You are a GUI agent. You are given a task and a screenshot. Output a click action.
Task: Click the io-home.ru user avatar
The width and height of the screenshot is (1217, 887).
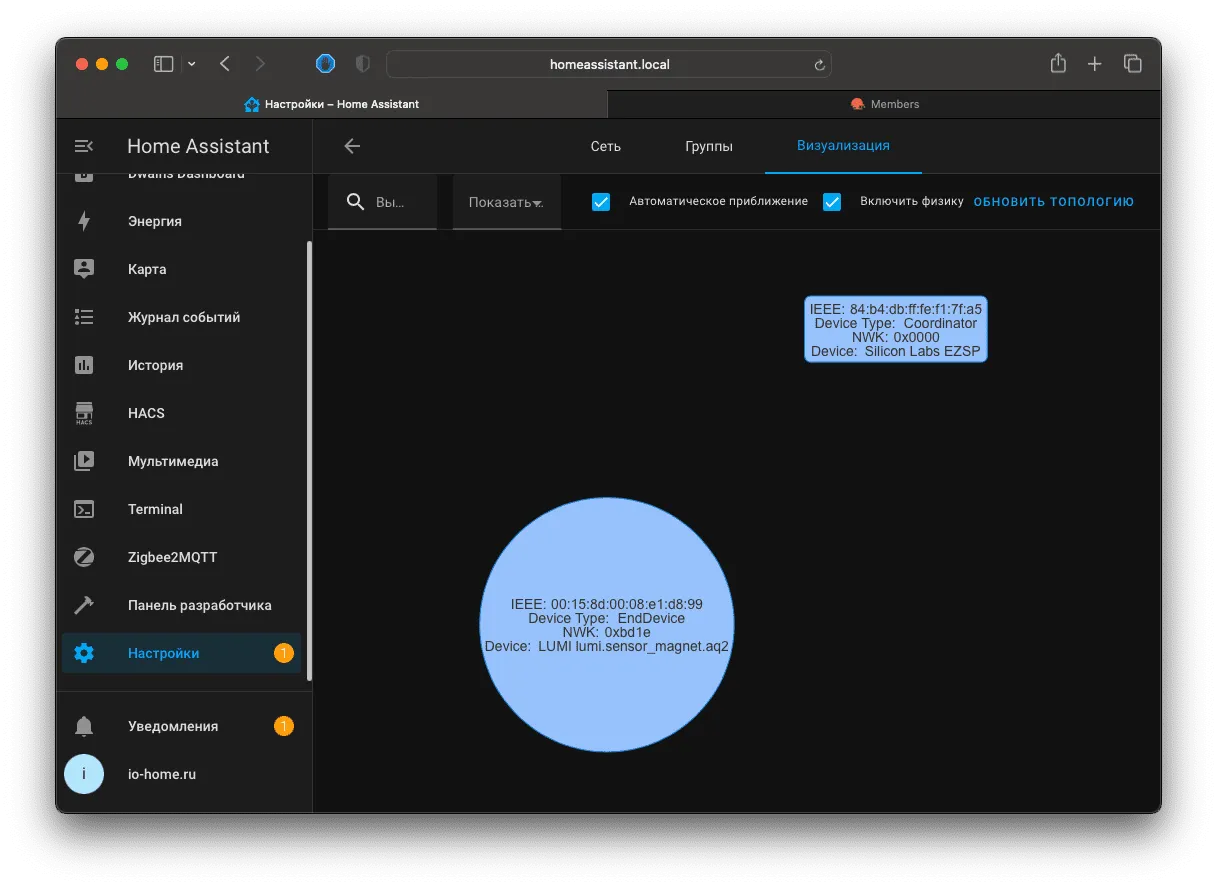pos(84,774)
